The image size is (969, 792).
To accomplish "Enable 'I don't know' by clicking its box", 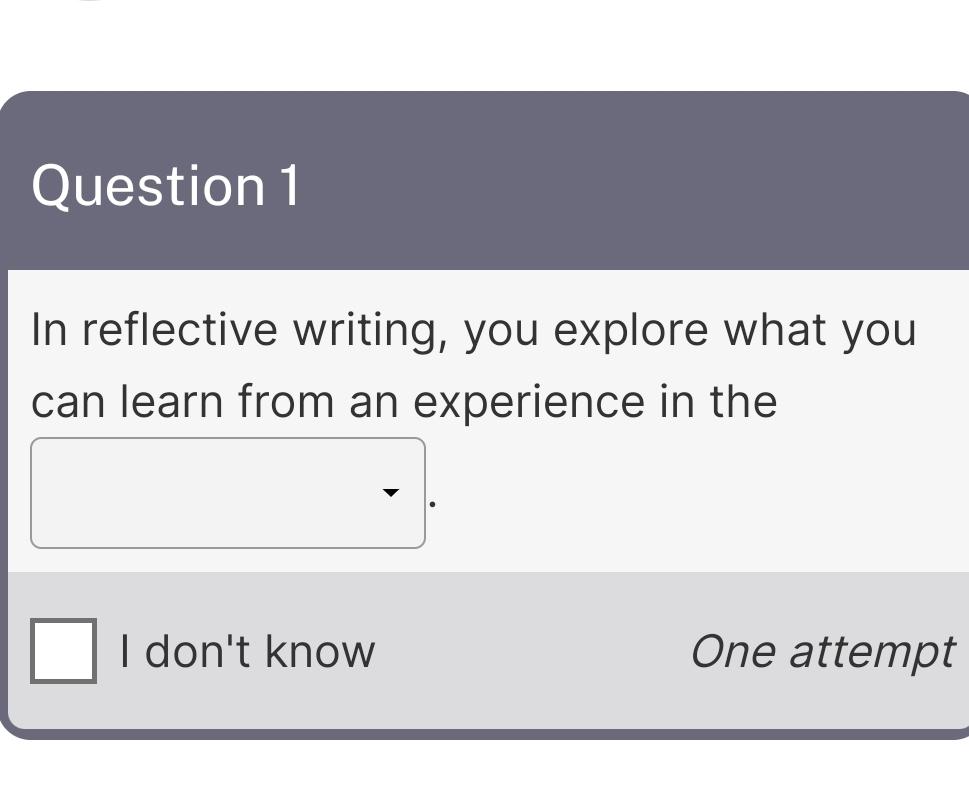I will [63, 651].
